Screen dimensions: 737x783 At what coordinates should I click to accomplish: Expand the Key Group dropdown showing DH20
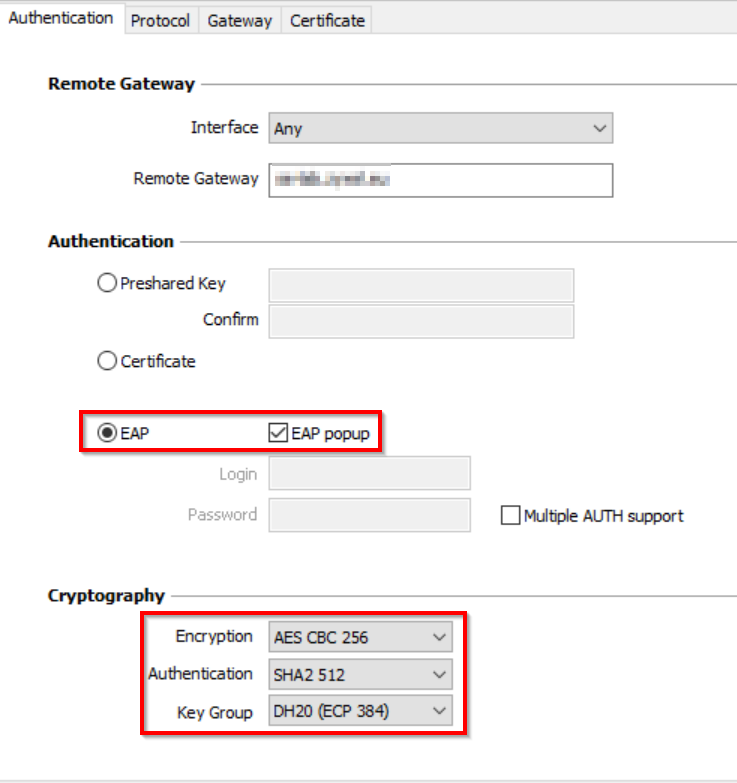(360, 712)
